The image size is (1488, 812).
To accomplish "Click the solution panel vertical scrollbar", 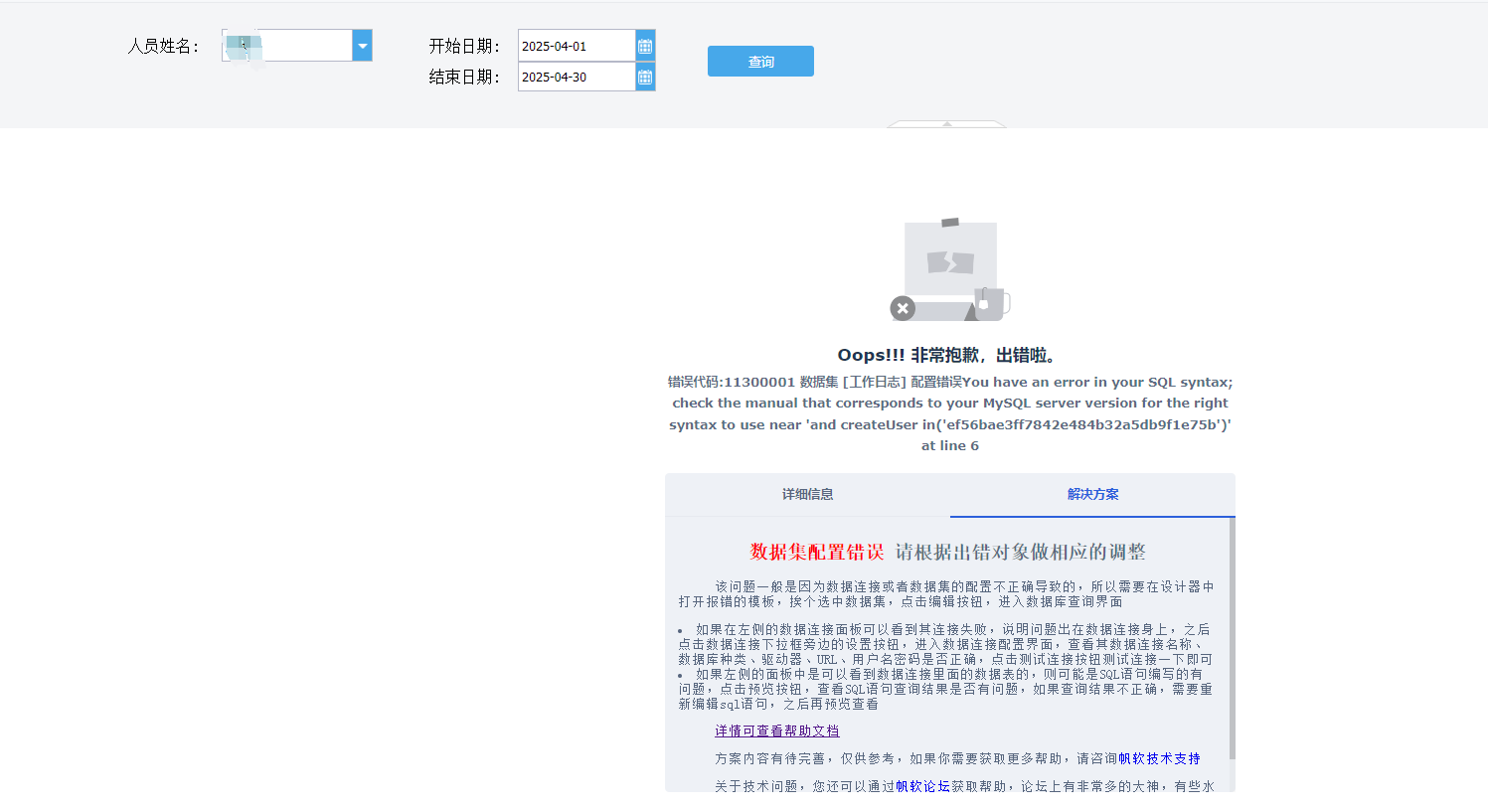I will 1233,639.
